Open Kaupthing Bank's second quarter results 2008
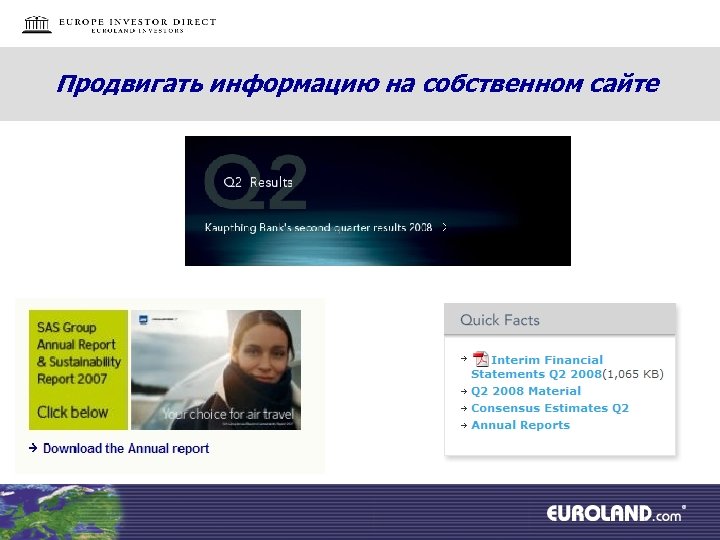This screenshot has width=720, height=540. point(318,227)
